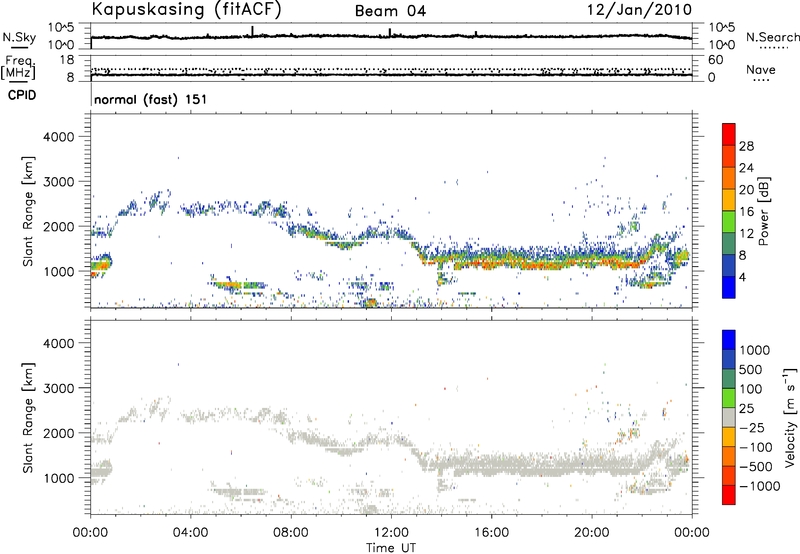Viewport: 800px width, 554px height.
Task: Click the -100 label on velocity colorbar
Action: click(x=756, y=447)
